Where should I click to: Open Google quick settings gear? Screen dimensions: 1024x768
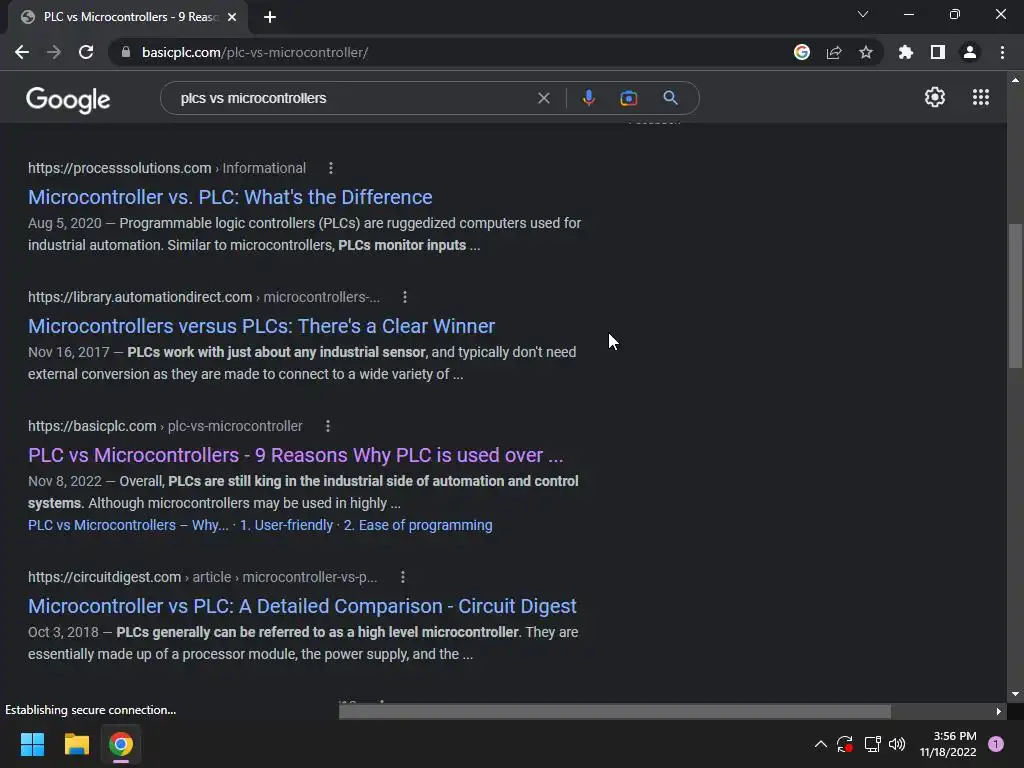pos(935,97)
